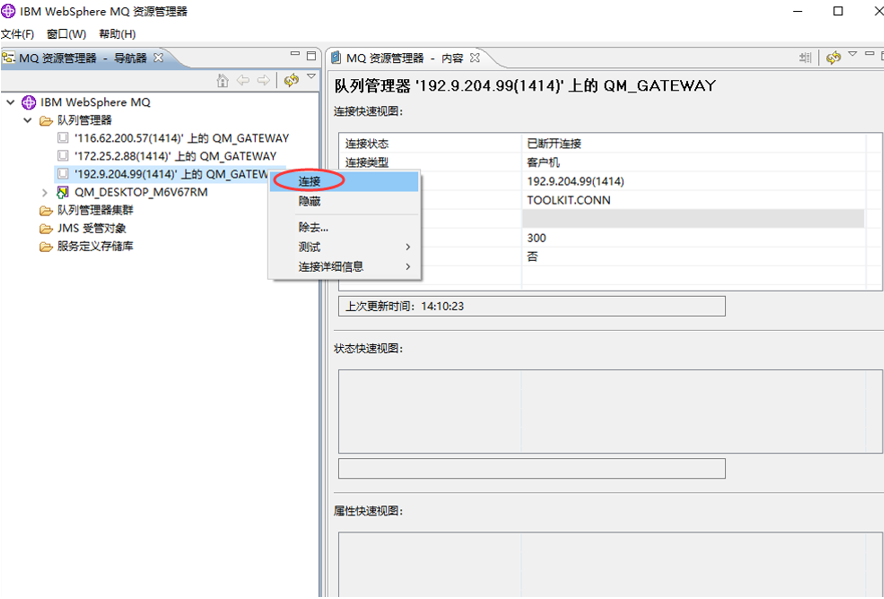This screenshot has width=884, height=599.
Task: Click the 172.25.2.88 queue manager icon
Action: pyautogui.click(x=63, y=156)
